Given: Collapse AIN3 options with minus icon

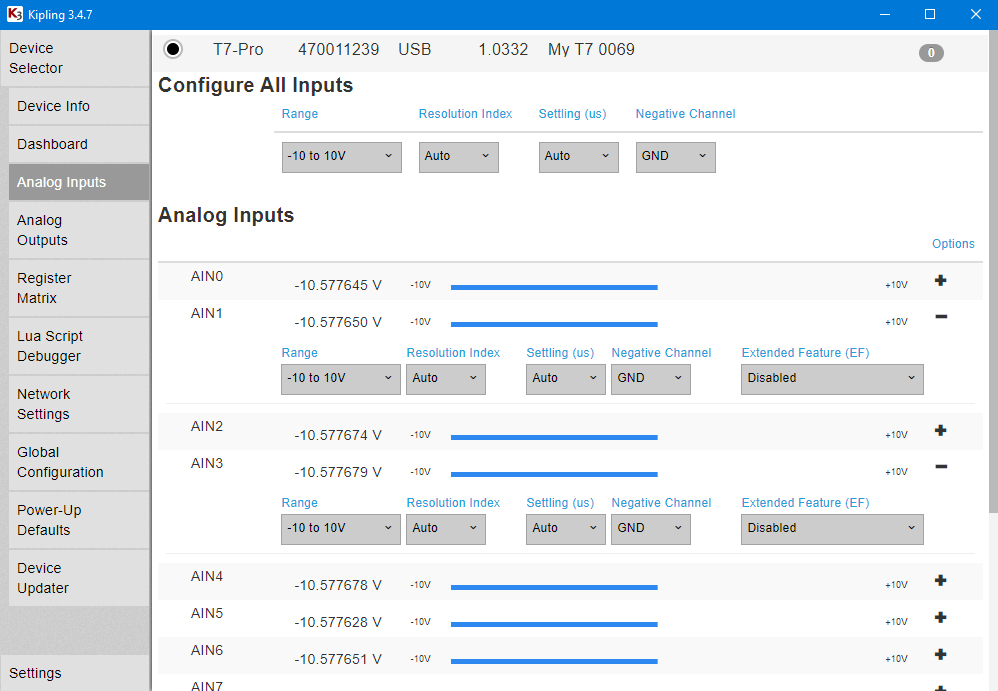Looking at the screenshot, I should (x=940, y=467).
